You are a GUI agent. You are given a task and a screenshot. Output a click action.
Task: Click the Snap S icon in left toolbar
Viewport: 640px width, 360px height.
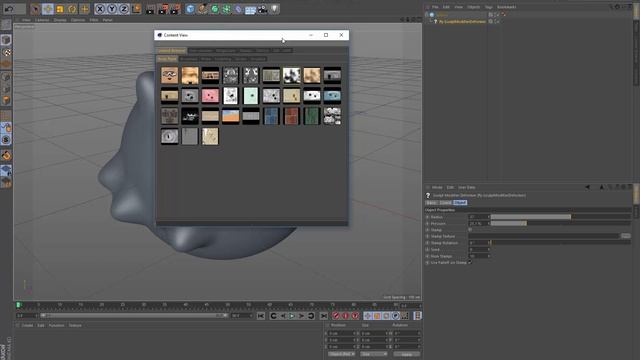[6, 140]
